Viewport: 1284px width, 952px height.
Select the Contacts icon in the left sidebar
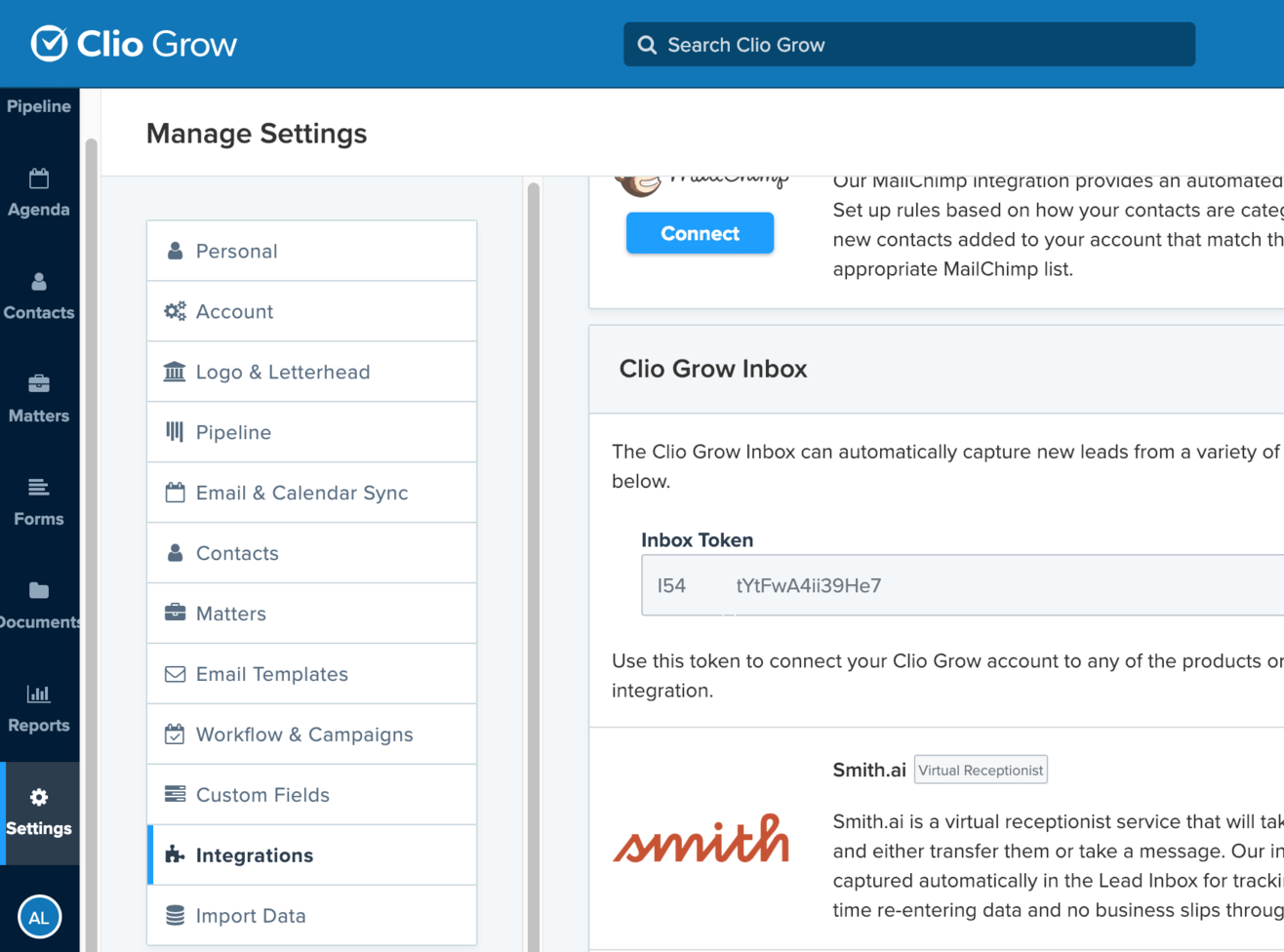tap(39, 284)
